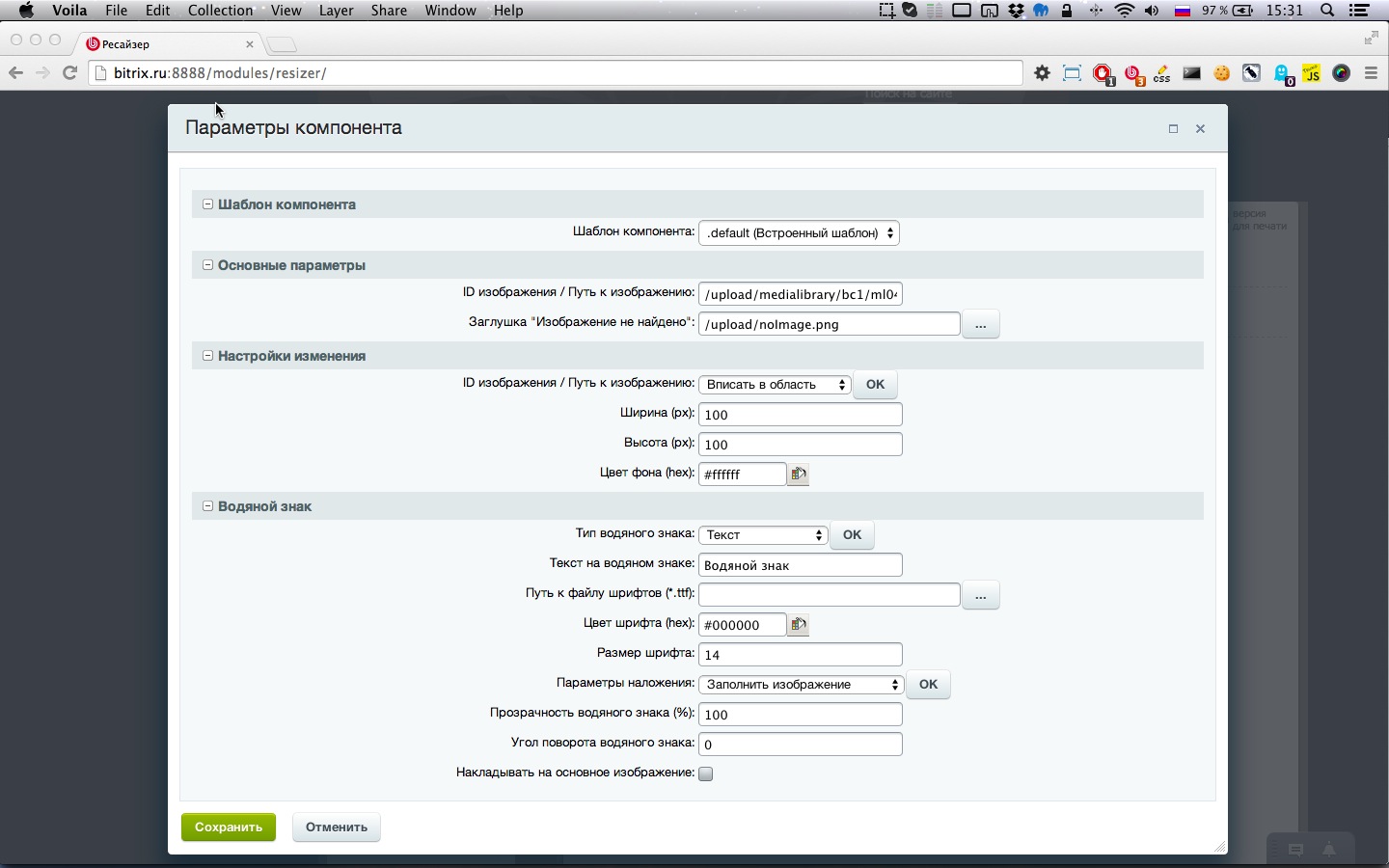Maximize the component parameters dialog
This screenshot has width=1389, height=868.
[x=1173, y=128]
